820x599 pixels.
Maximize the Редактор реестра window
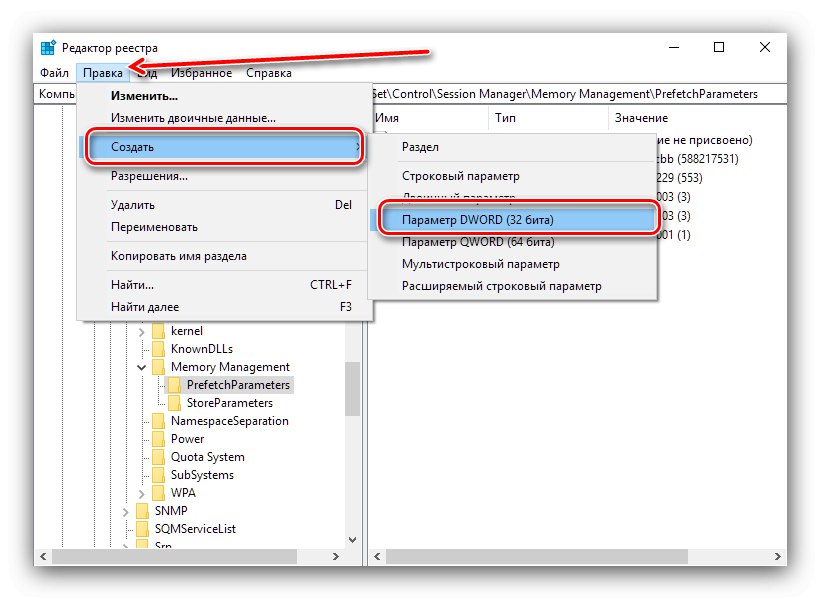(x=719, y=48)
